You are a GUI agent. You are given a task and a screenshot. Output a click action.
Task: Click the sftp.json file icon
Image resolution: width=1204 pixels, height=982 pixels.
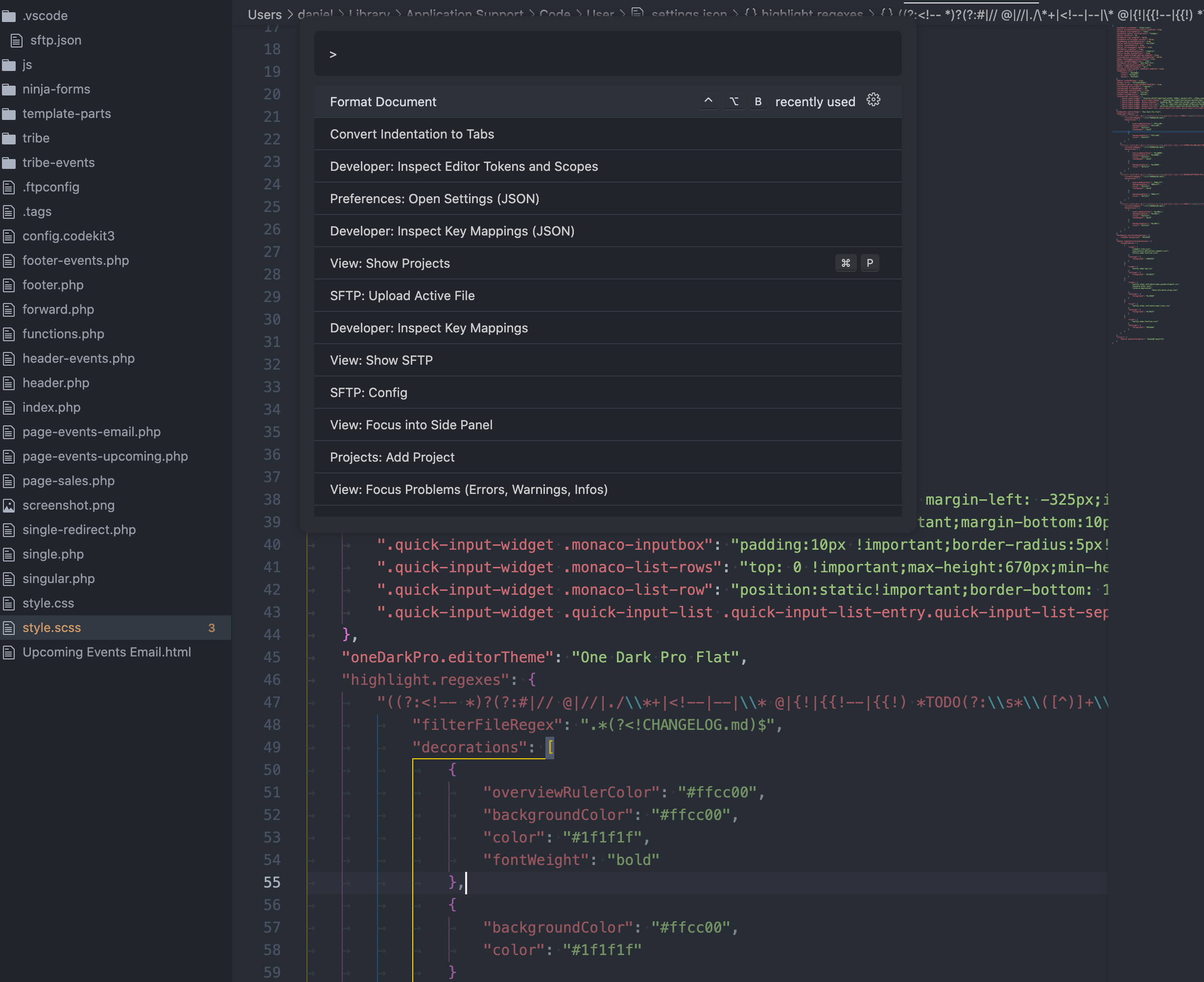pos(17,40)
